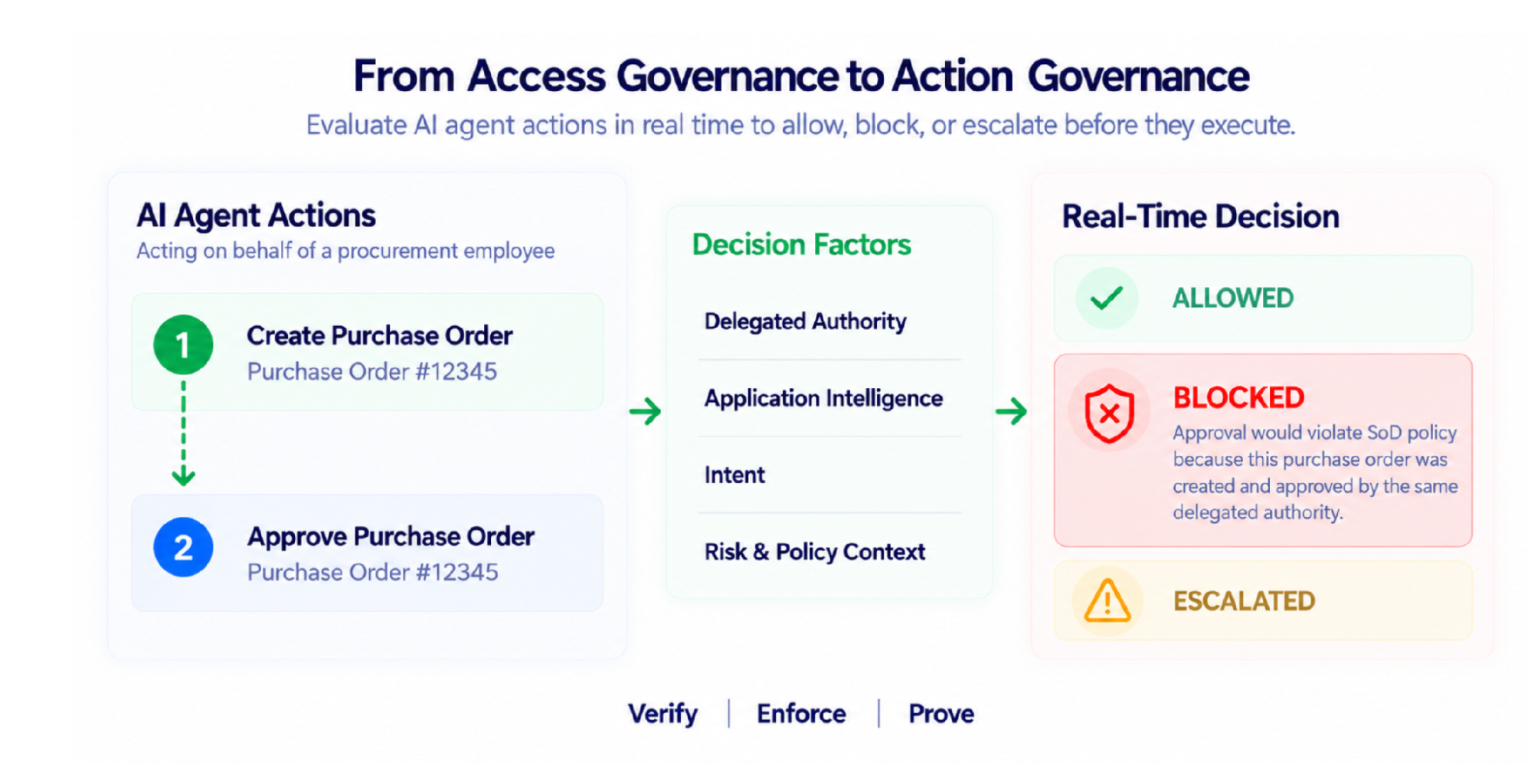
Task: Select the Create Purchase Order card
Action: click(x=368, y=352)
